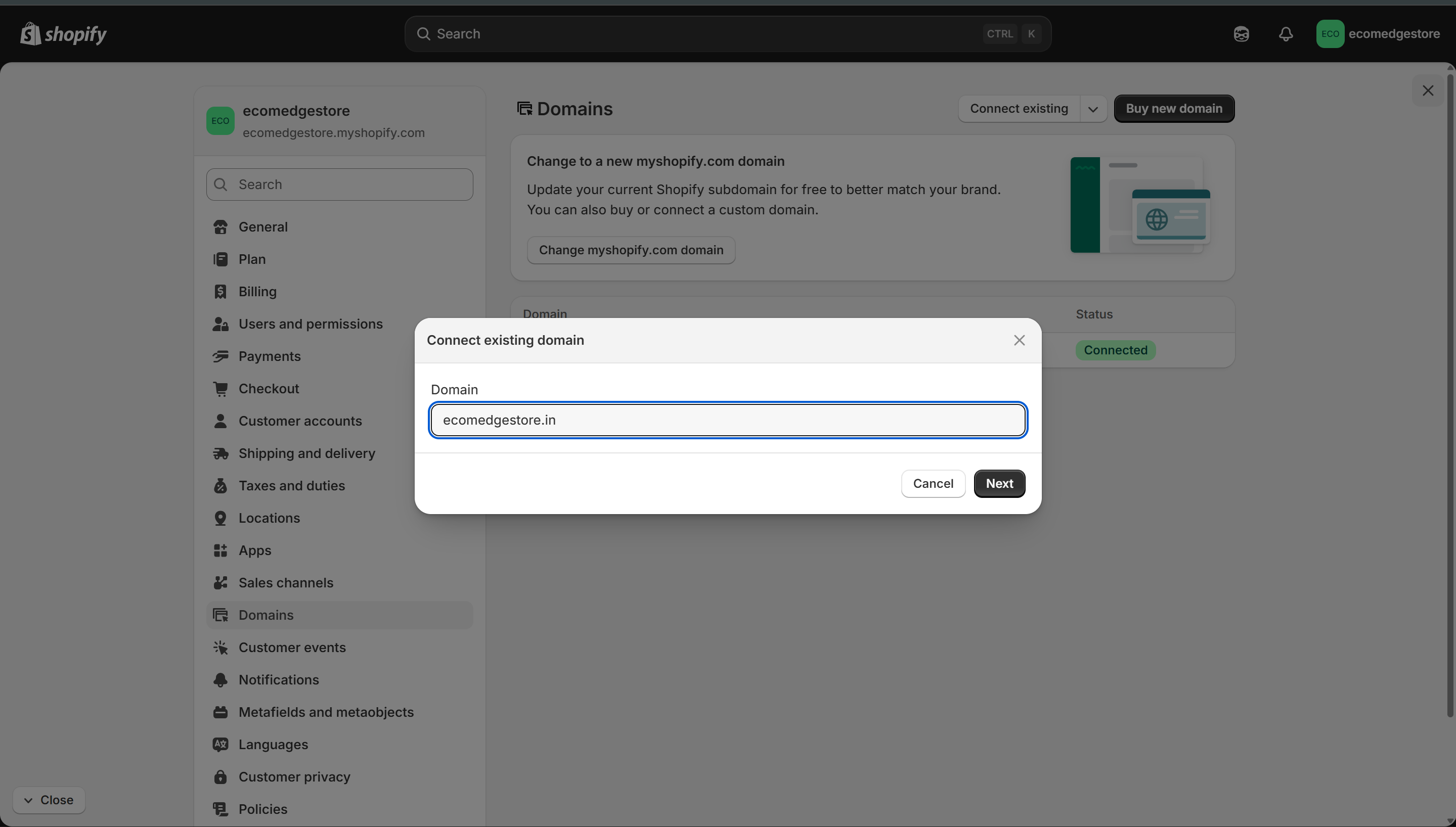Image resolution: width=1456 pixels, height=827 pixels.
Task: Click the Shopify logo
Action: (x=63, y=33)
